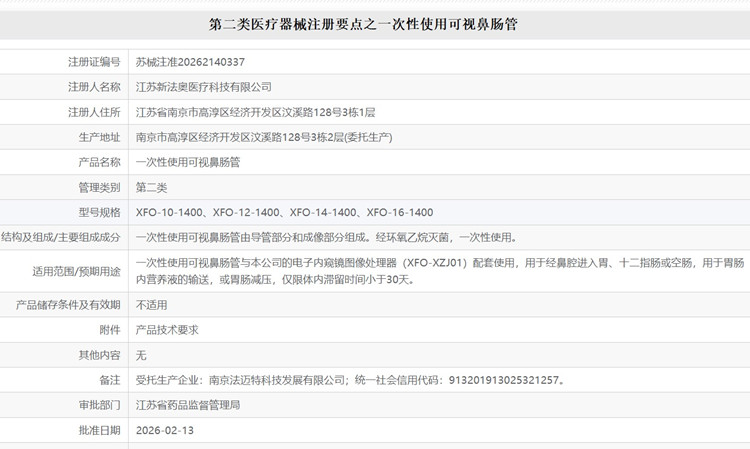Select registration number 苏械注准20262140337
This screenshot has width=750, height=449.
click(x=190, y=62)
